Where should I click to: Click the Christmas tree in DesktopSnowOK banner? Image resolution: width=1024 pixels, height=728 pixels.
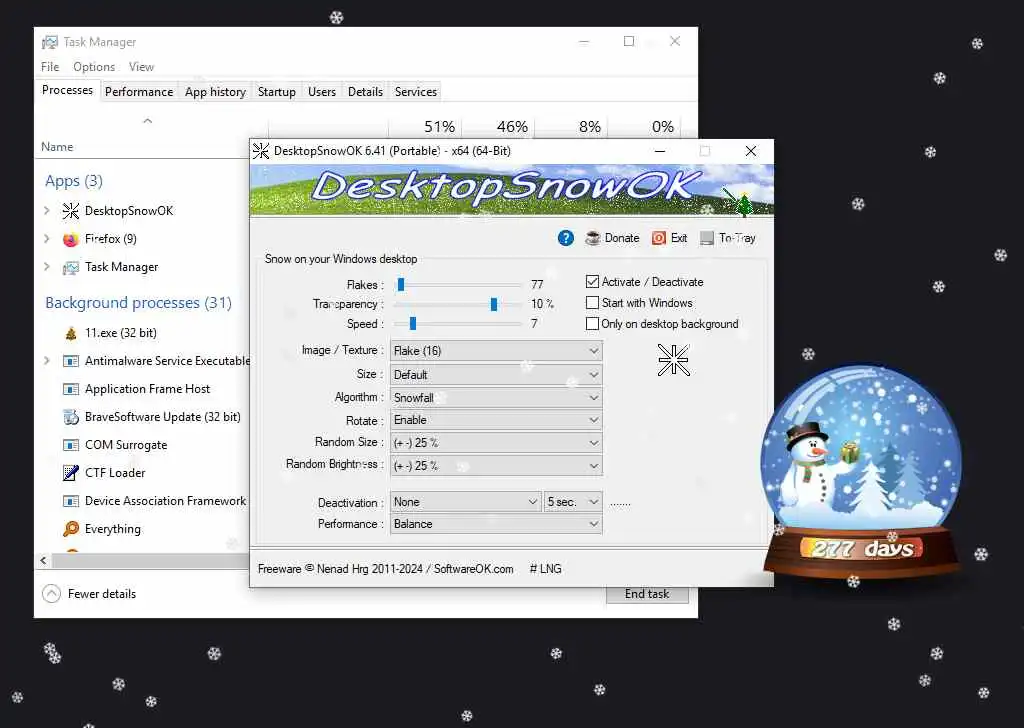tap(744, 204)
